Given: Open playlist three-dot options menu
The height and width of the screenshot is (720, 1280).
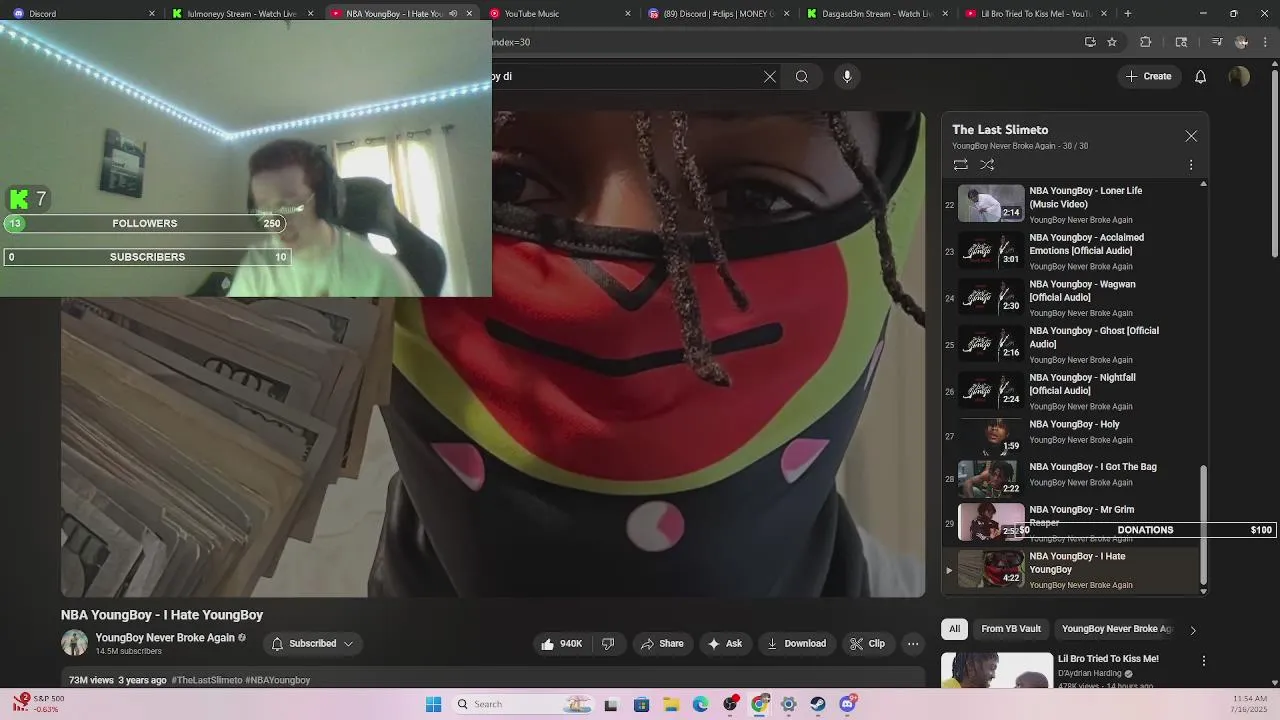Looking at the screenshot, I should point(1191,165).
